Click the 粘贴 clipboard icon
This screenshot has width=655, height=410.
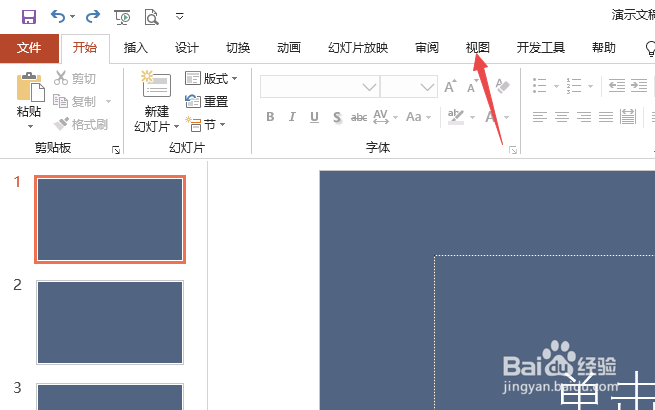click(x=30, y=87)
